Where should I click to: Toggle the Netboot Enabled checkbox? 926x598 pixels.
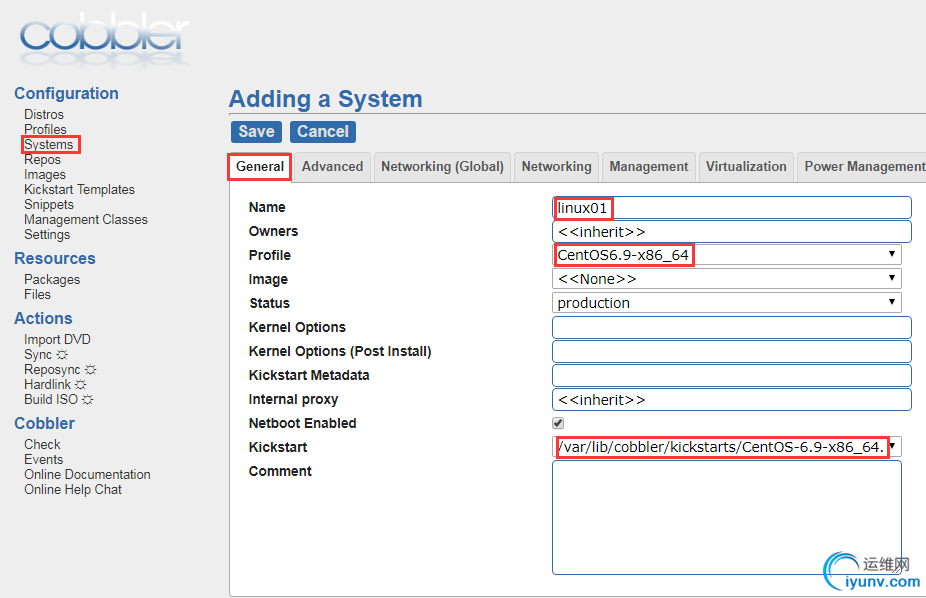[558, 423]
